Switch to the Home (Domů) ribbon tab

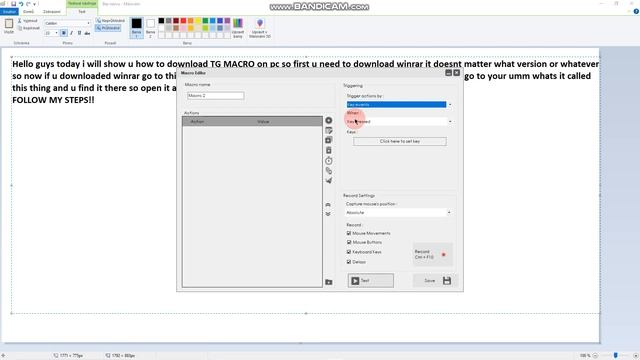[29, 12]
